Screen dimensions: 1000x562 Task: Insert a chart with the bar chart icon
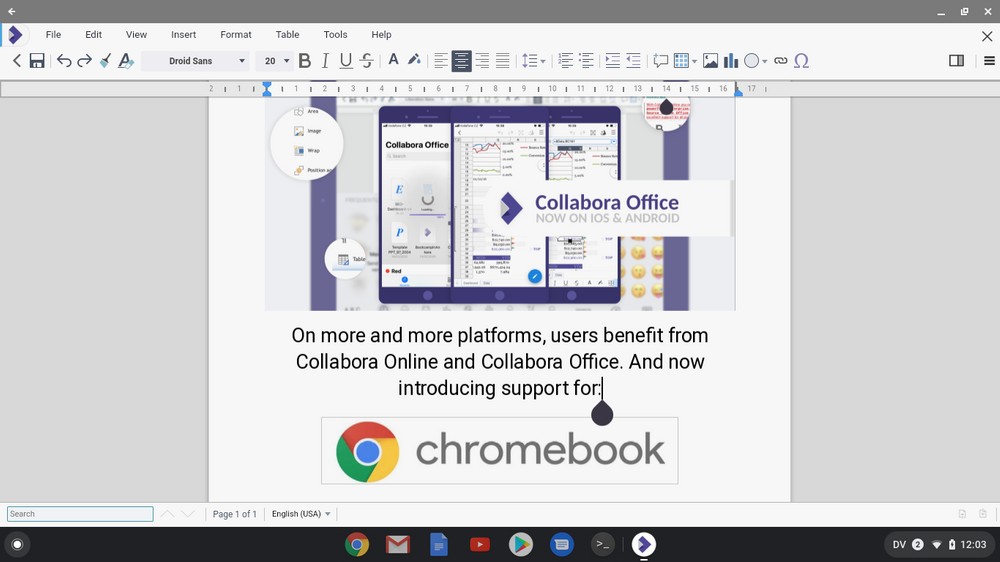(731, 61)
